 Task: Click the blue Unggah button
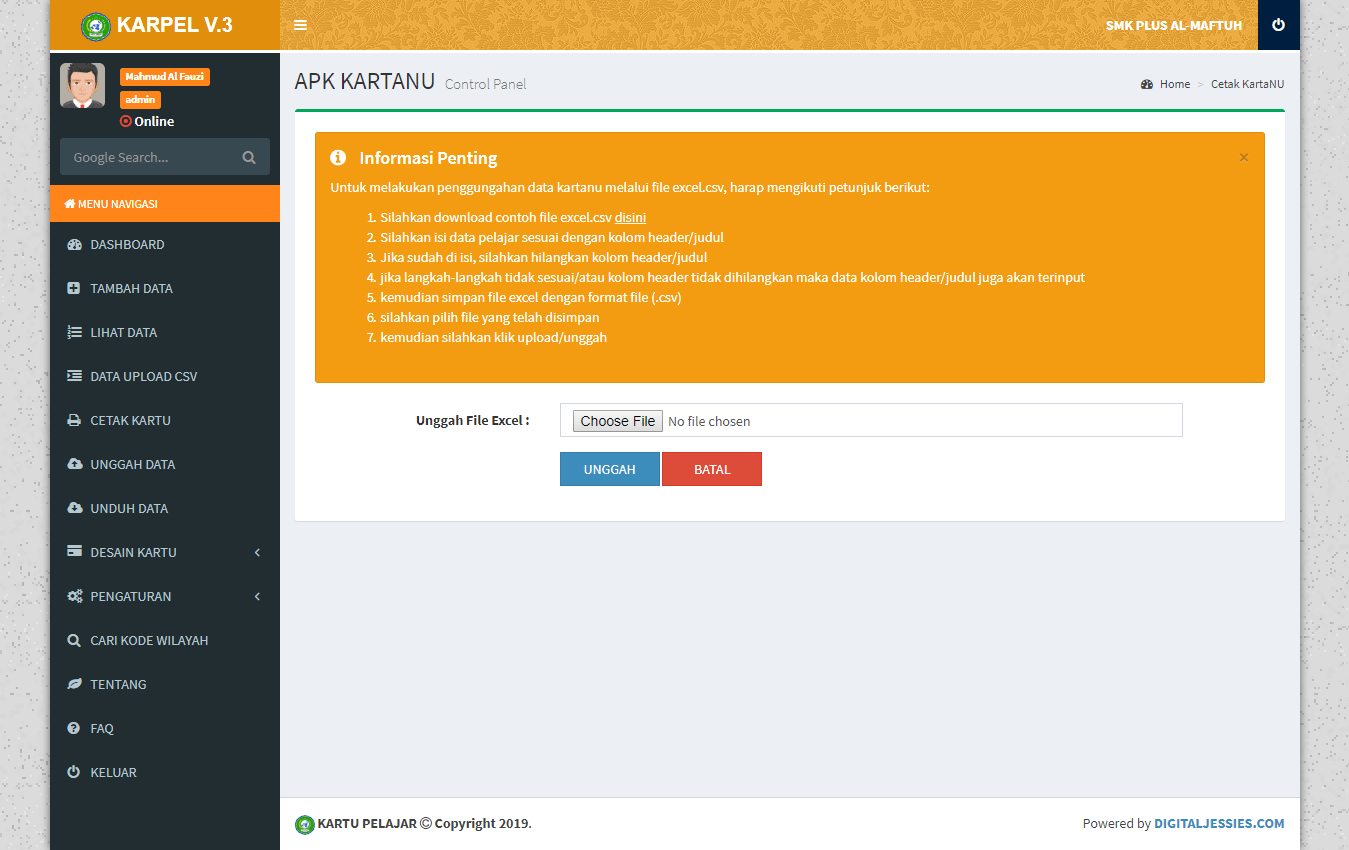coord(609,469)
